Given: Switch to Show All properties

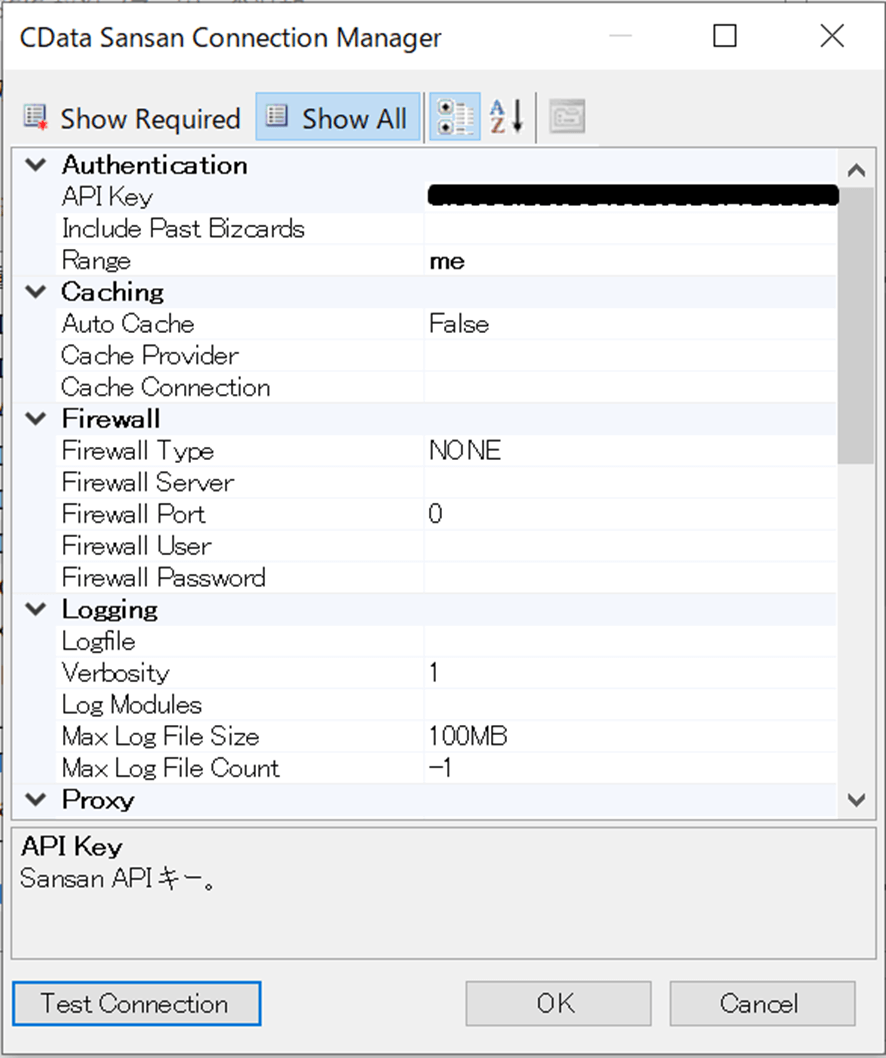Looking at the screenshot, I should tap(339, 119).
